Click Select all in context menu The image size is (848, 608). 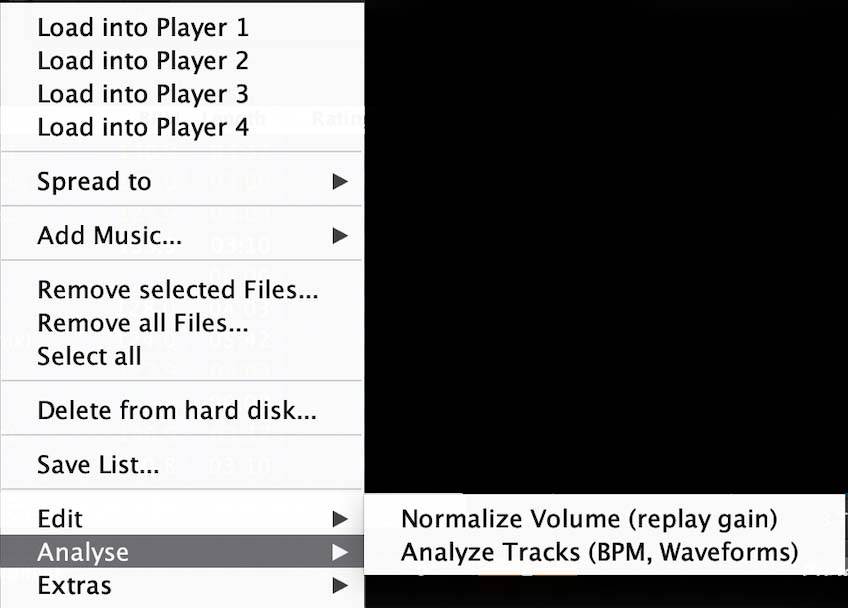[89, 356]
